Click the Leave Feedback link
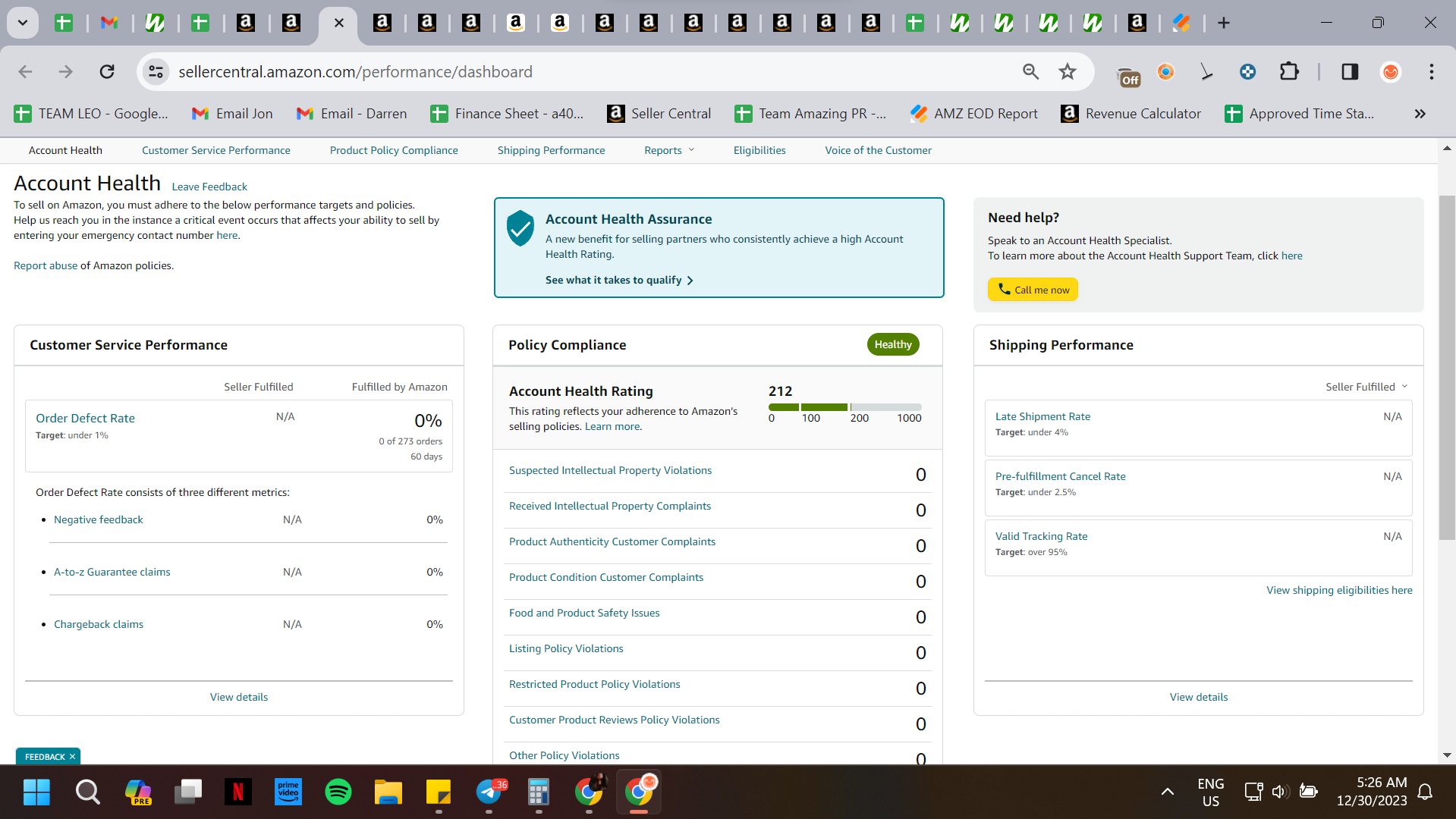 [209, 187]
